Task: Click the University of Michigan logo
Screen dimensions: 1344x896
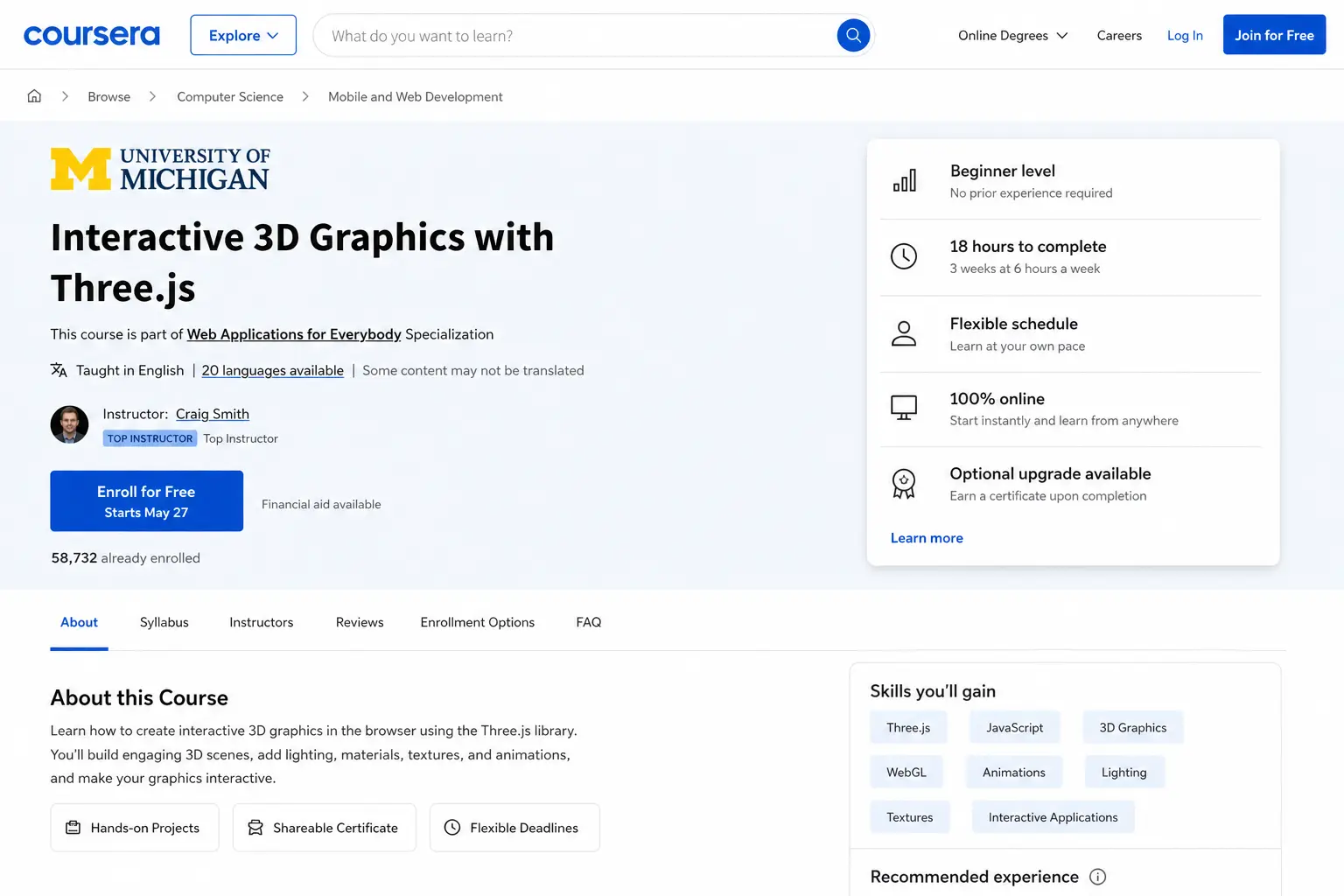Action: (x=160, y=169)
